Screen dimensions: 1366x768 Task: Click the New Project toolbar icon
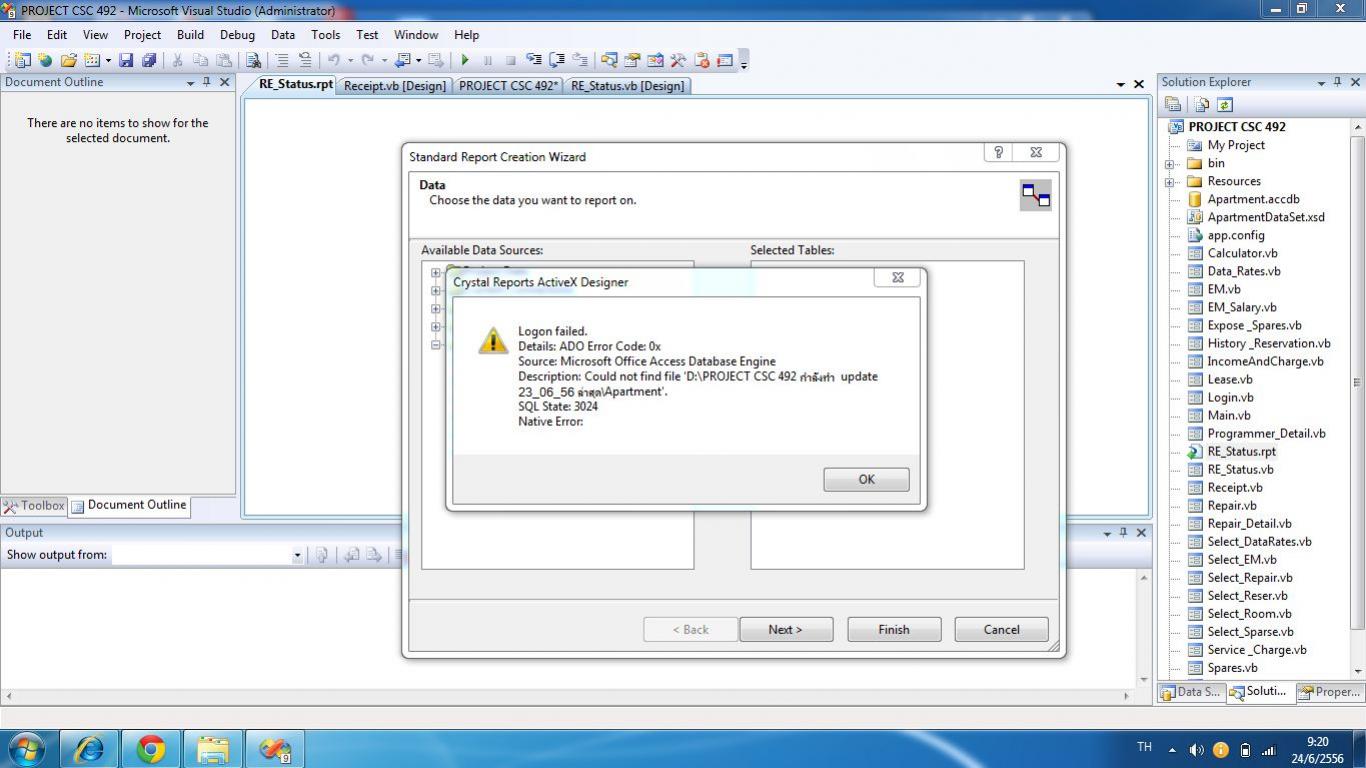[22, 60]
